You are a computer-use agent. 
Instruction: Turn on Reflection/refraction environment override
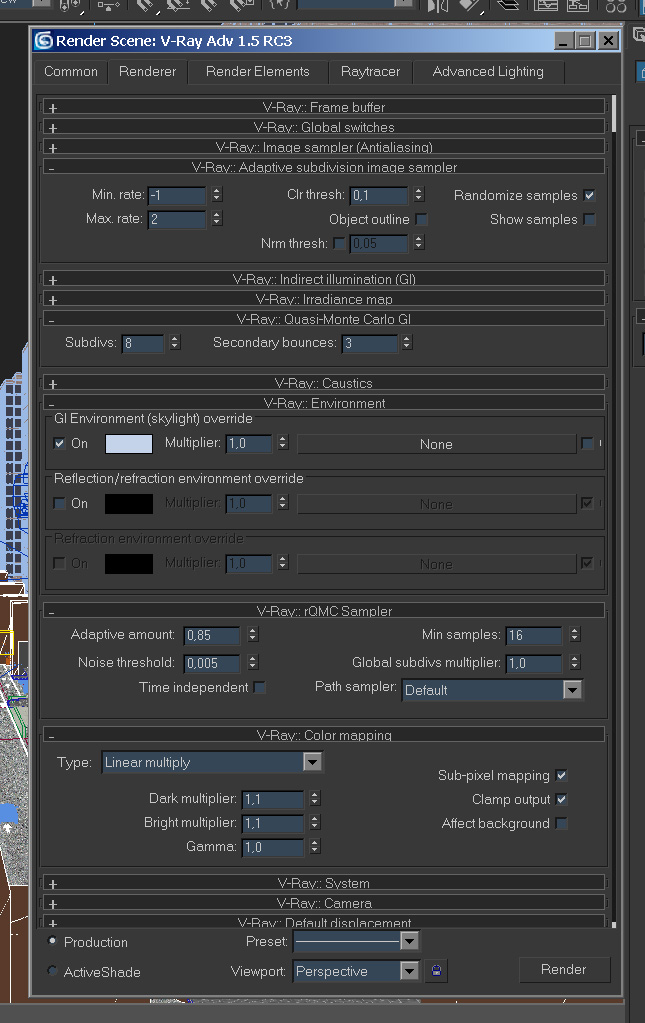pos(59,504)
